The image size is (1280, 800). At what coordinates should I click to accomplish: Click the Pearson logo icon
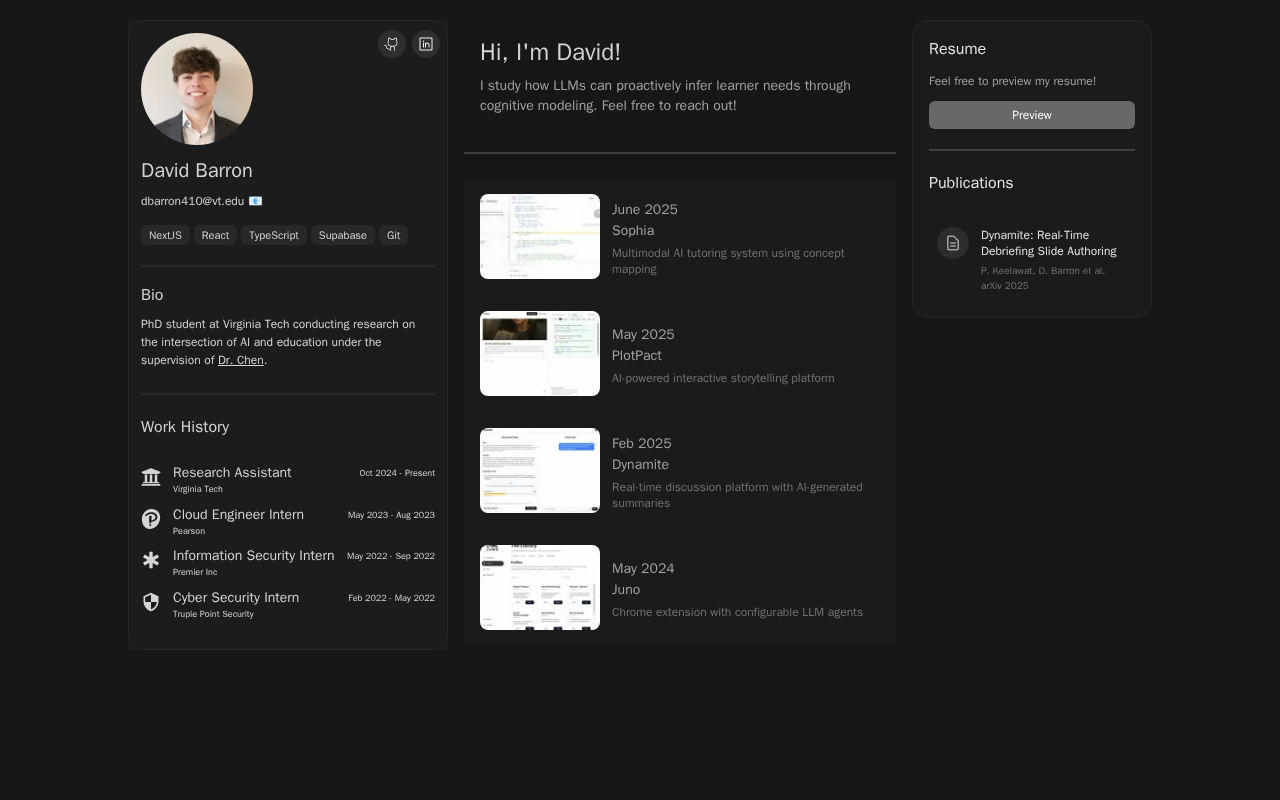click(151, 519)
